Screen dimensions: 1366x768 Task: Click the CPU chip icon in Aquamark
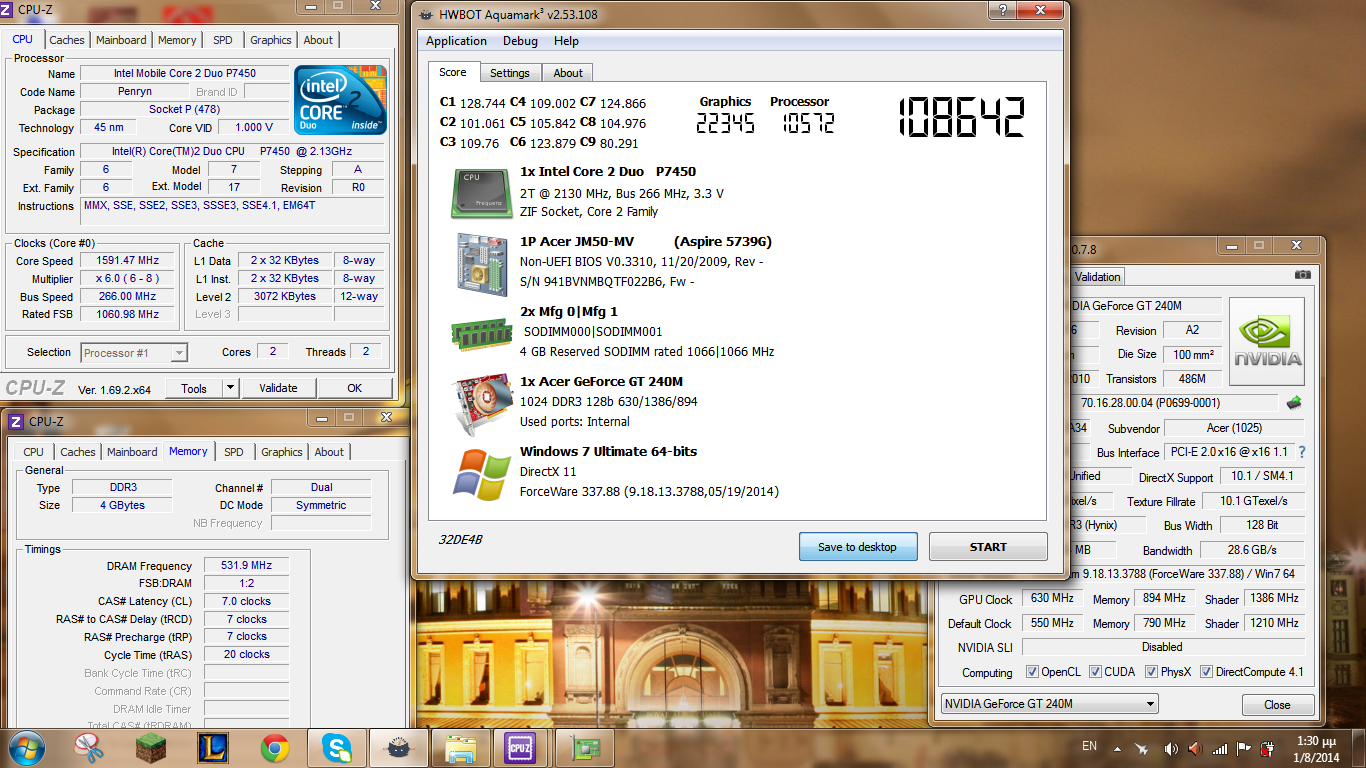[483, 192]
